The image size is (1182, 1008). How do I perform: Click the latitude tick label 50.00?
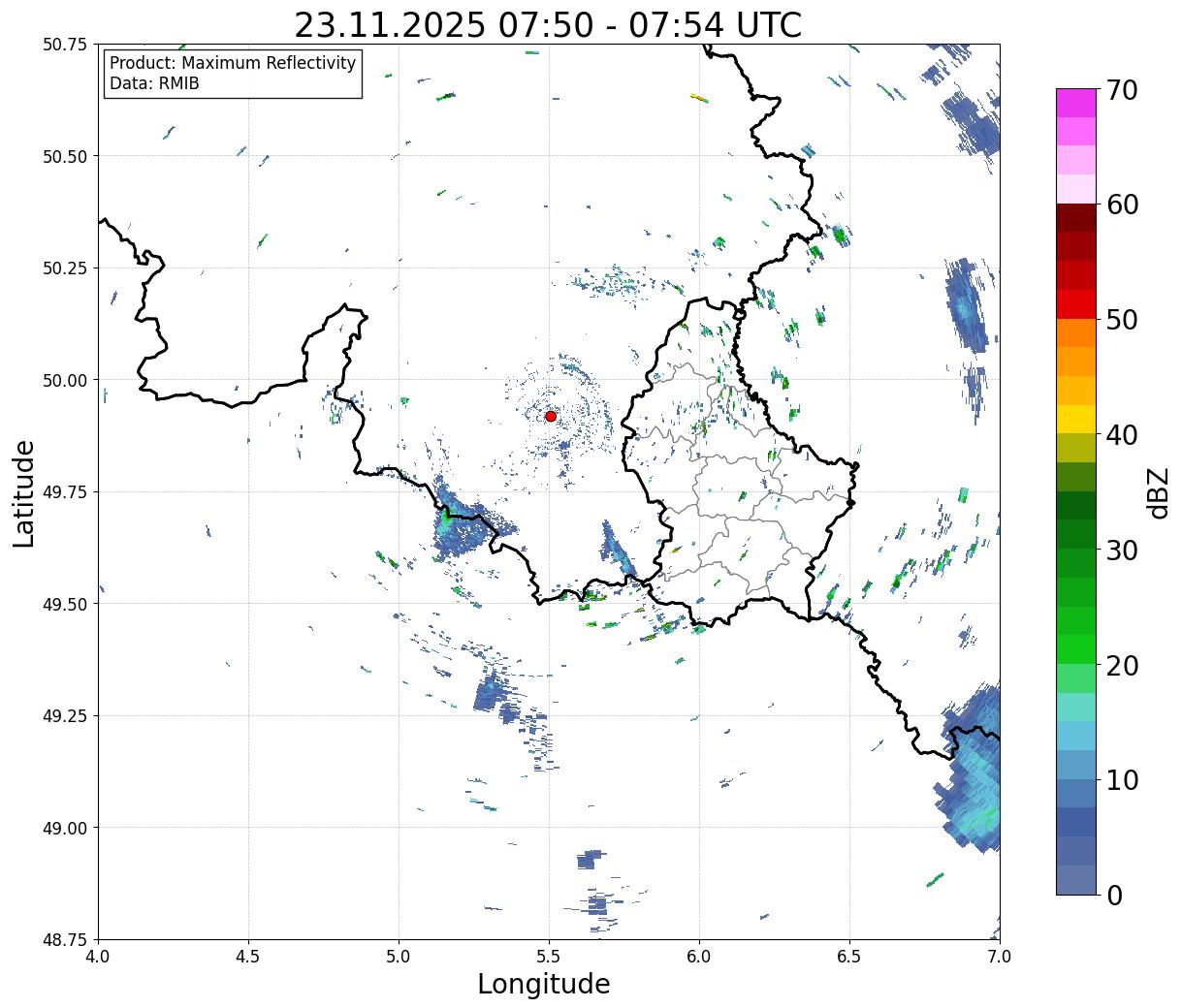pos(65,380)
